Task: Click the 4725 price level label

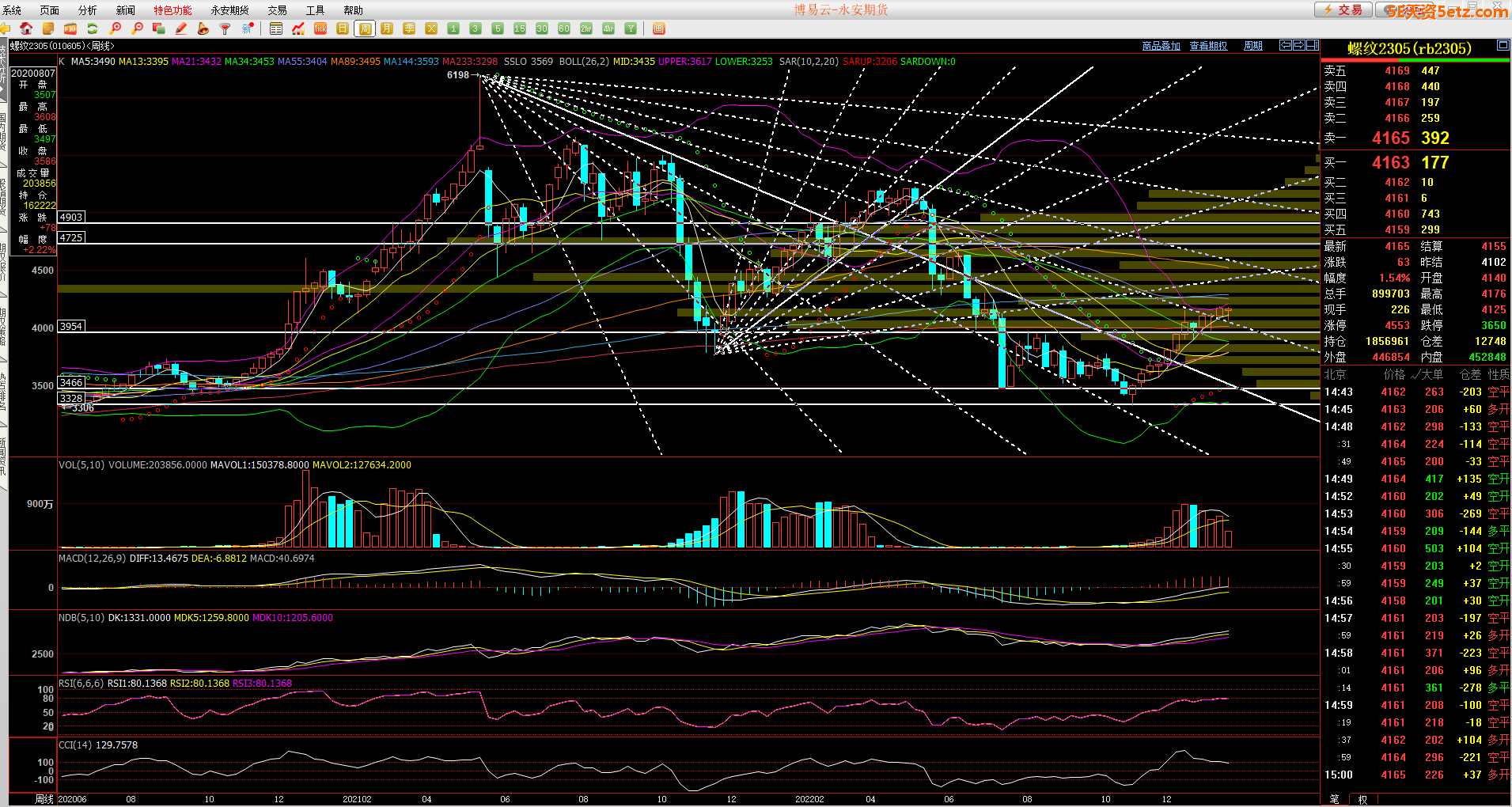Action: pyautogui.click(x=71, y=237)
